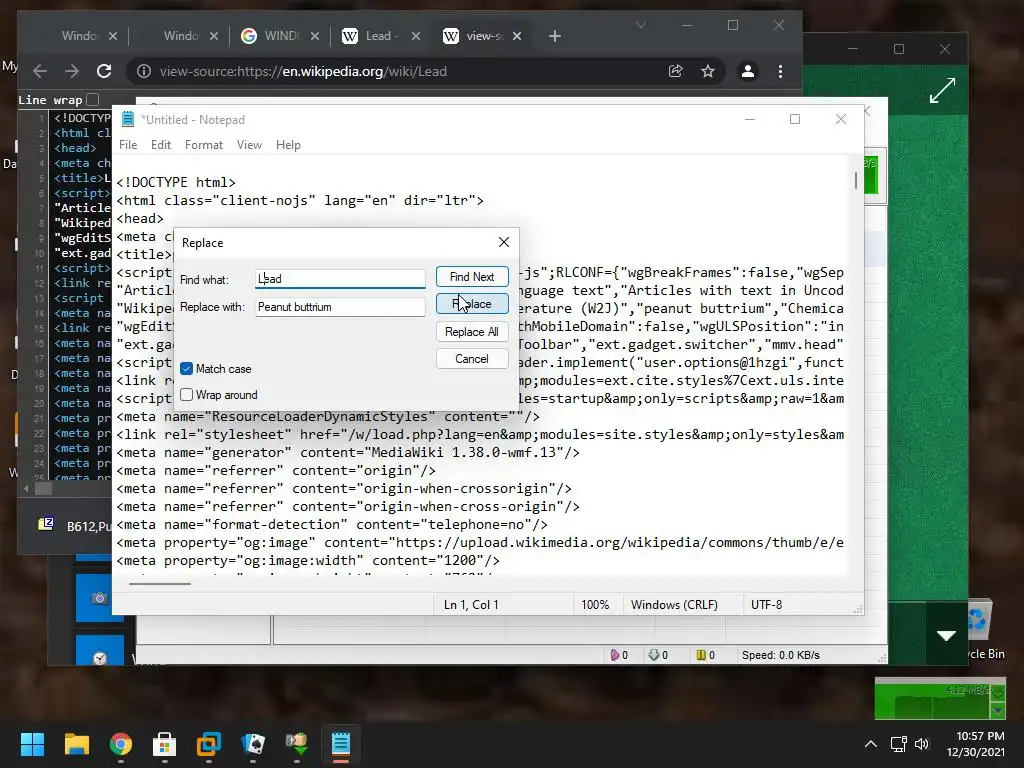Click the Find Next button in Replace dialog
Viewport: 1024px width, 768px height.
[472, 277]
